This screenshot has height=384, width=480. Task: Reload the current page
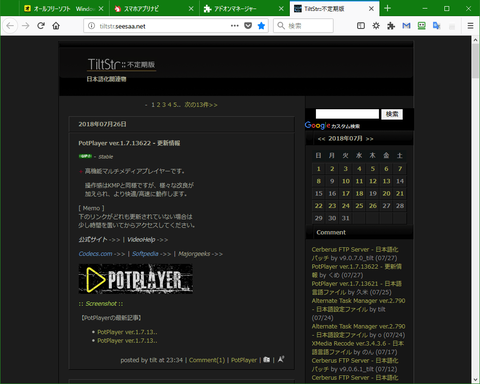pyautogui.click(x=41, y=26)
